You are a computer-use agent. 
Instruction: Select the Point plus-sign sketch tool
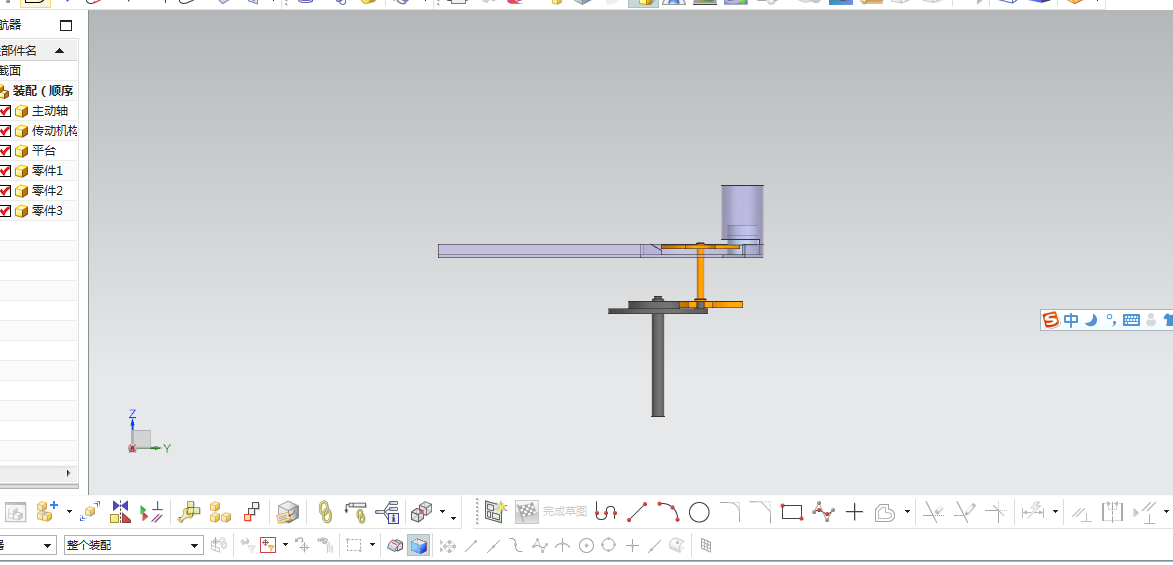(x=854, y=512)
